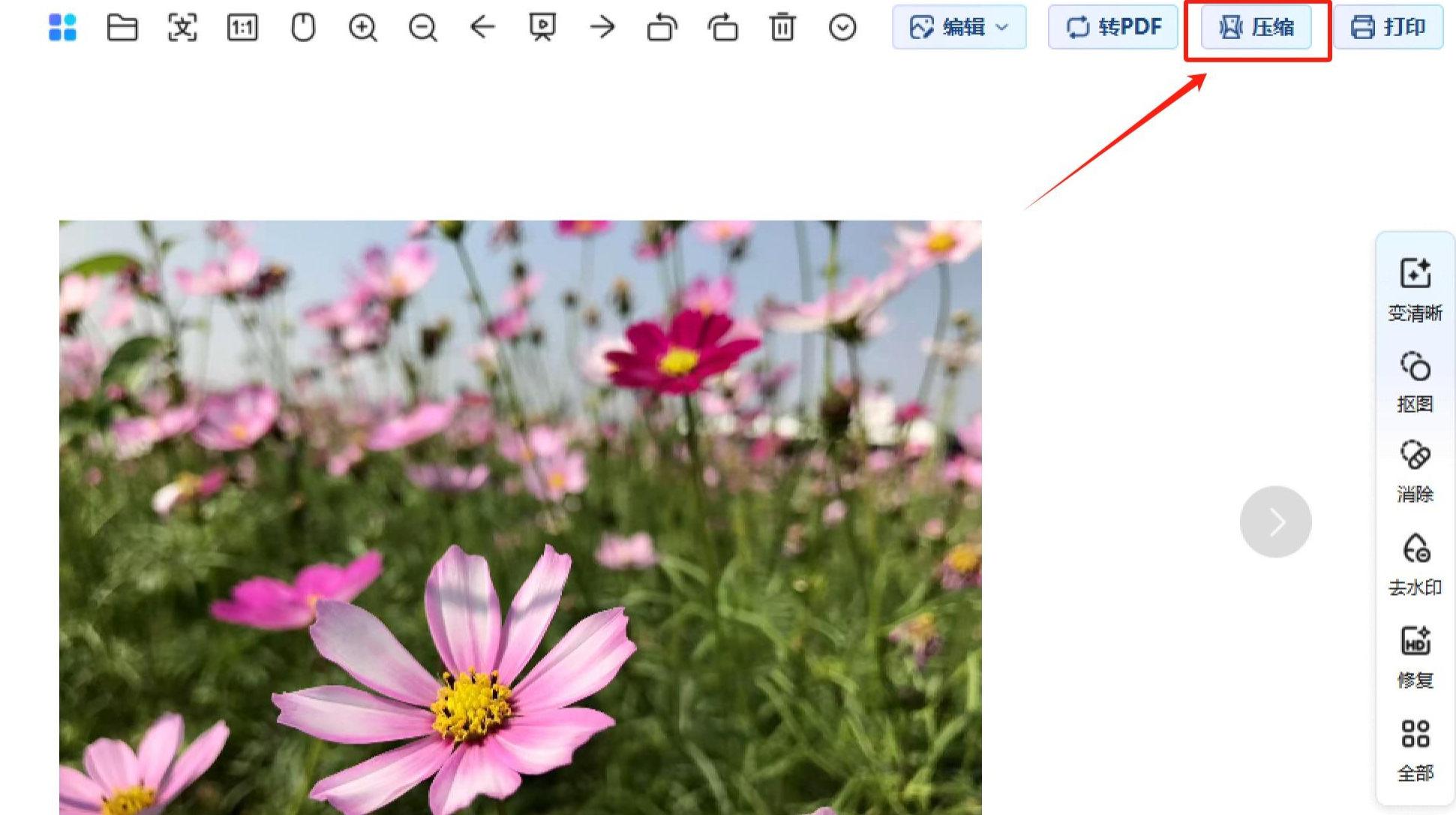Click the 打印 print button
1456x815 pixels.
coord(1388,28)
